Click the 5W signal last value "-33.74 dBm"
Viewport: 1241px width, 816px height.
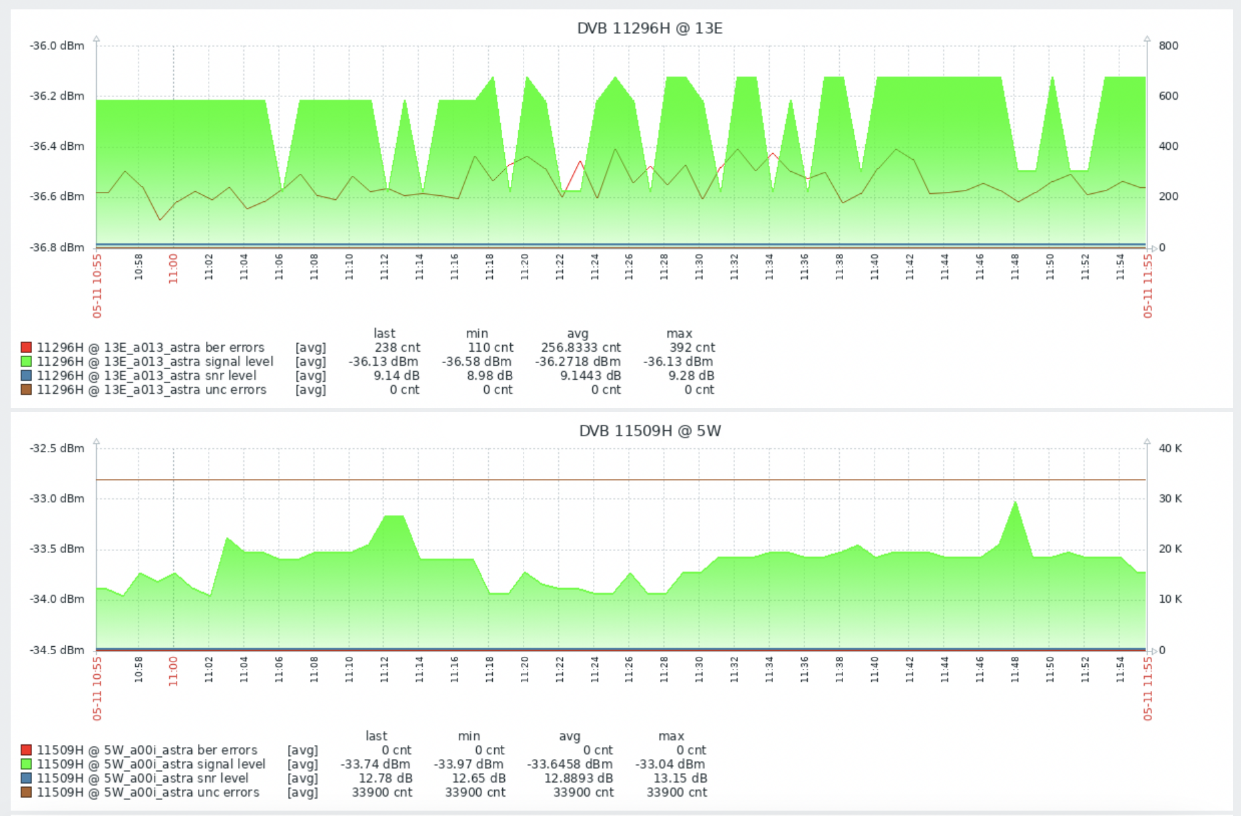(x=376, y=764)
